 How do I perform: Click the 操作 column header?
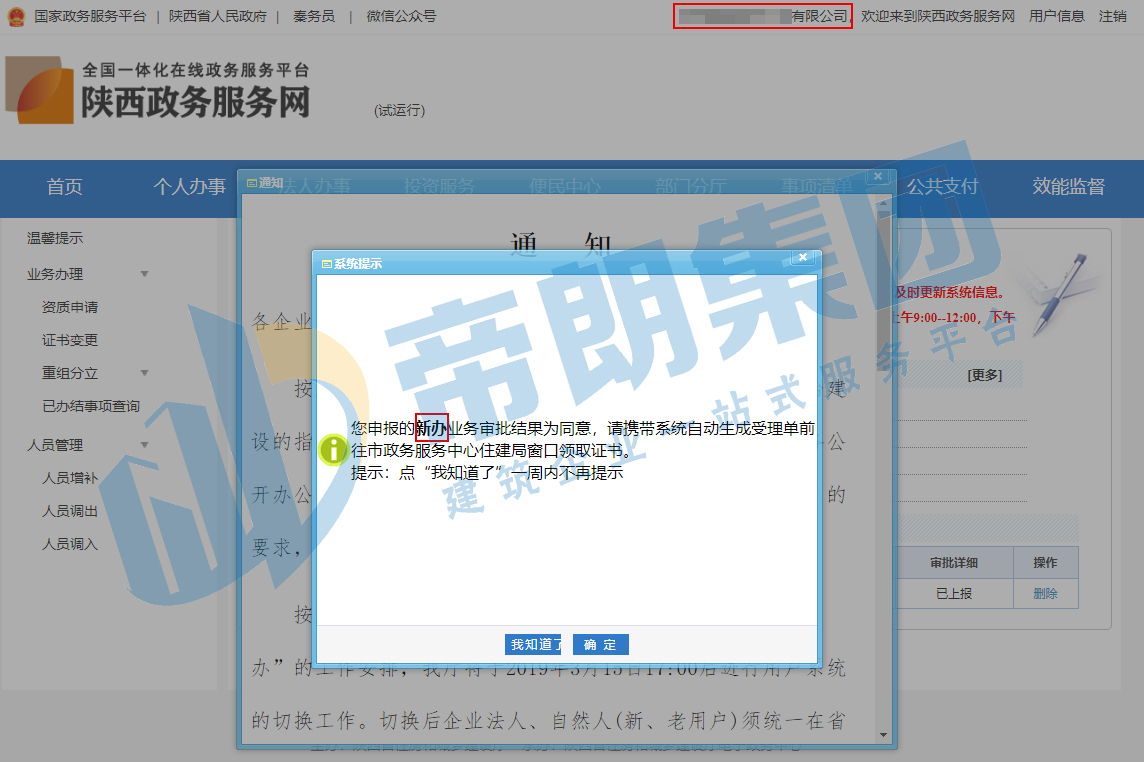[1046, 563]
